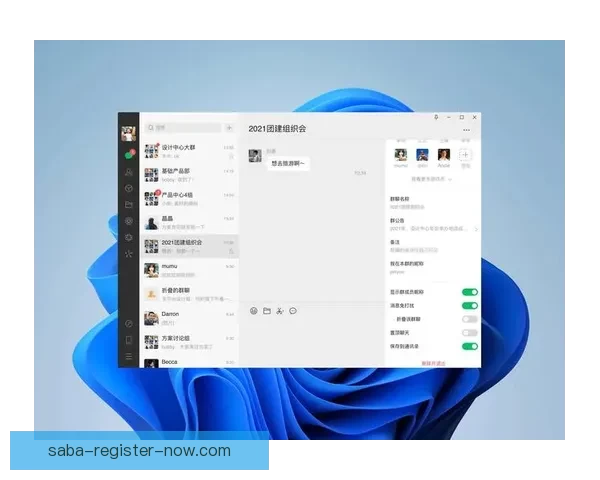Open the Files folder icon in sidebar
Viewport: 600px width, 480px height.
(x=129, y=205)
